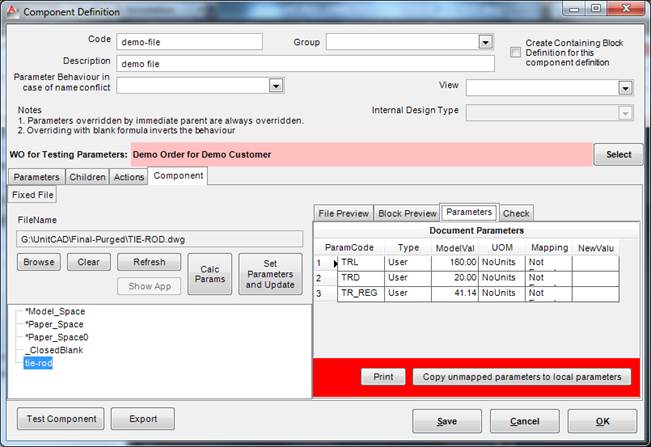Open the View dropdown list
The image size is (651, 447).
pos(625,88)
